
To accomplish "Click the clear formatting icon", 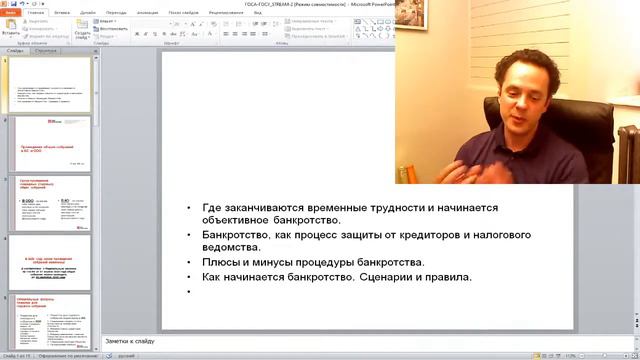I will click(x=213, y=24).
